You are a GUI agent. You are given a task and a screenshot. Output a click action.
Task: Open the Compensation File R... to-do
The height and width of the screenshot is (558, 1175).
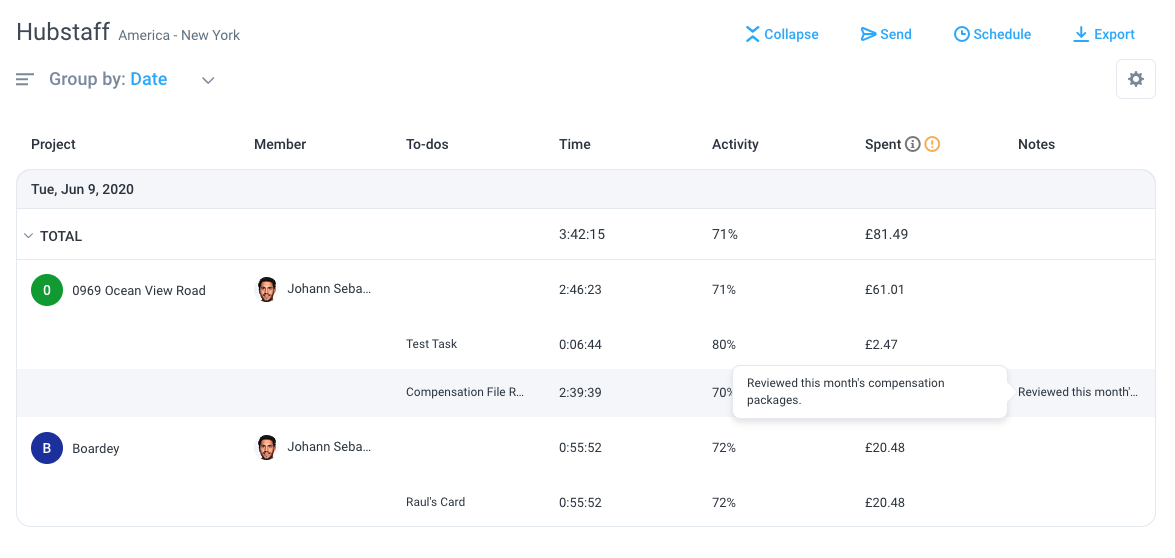pos(465,392)
